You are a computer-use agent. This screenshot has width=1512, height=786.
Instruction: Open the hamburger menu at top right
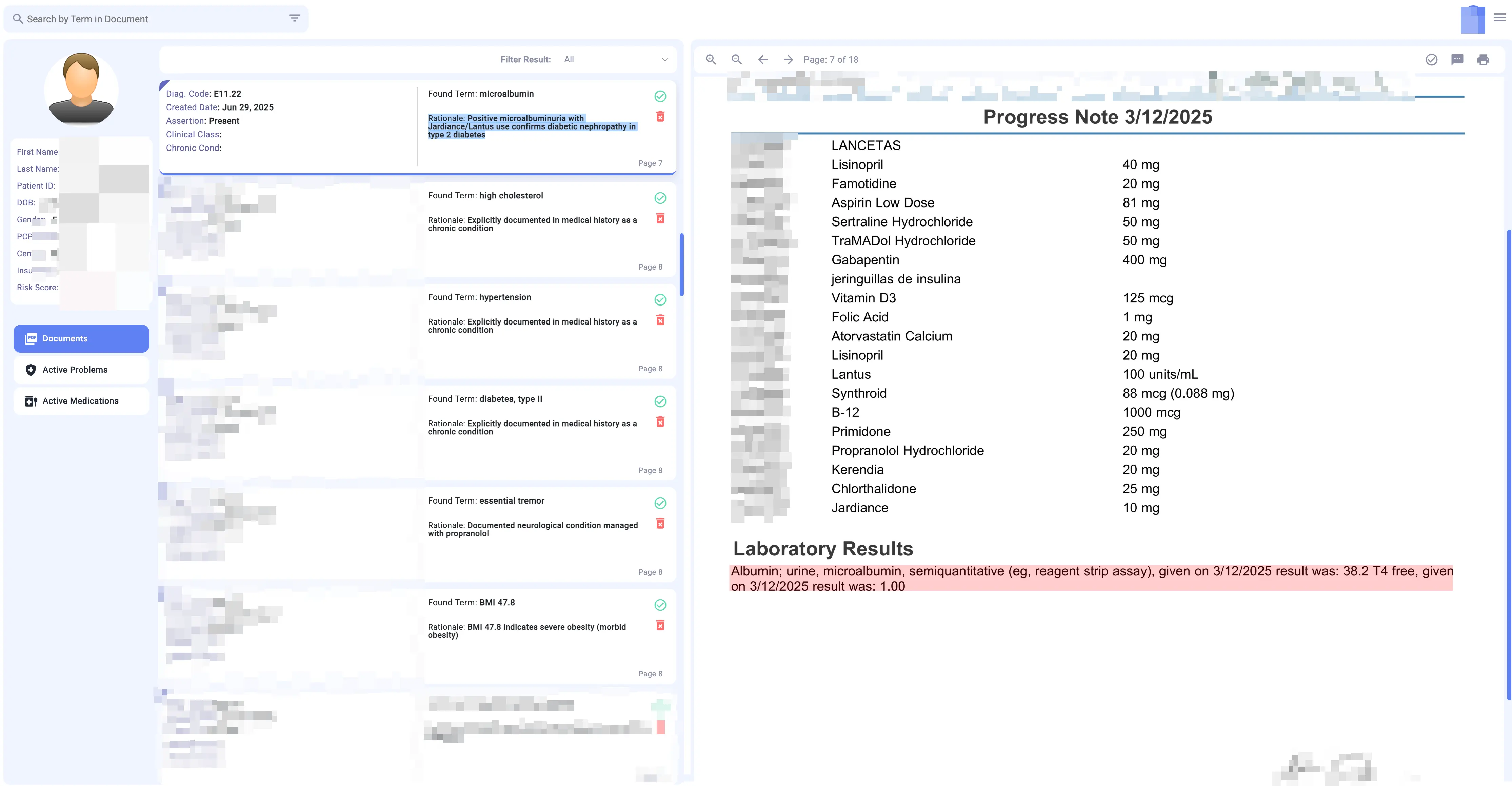pyautogui.click(x=1498, y=18)
